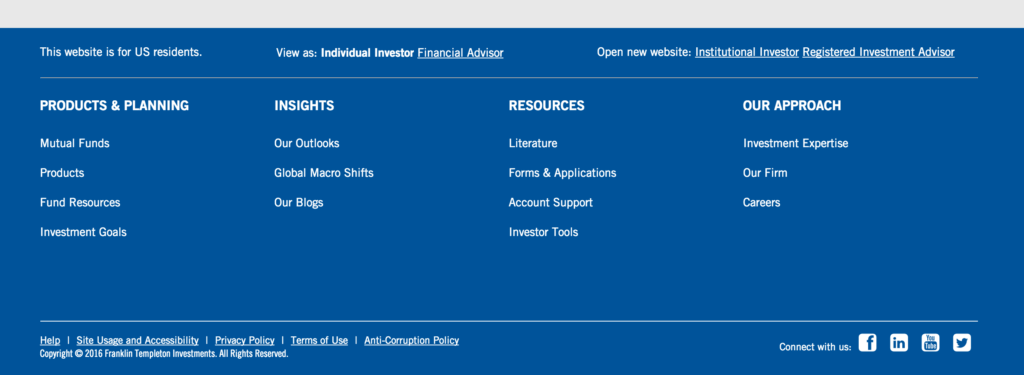Click the Resources heading

pos(547,105)
